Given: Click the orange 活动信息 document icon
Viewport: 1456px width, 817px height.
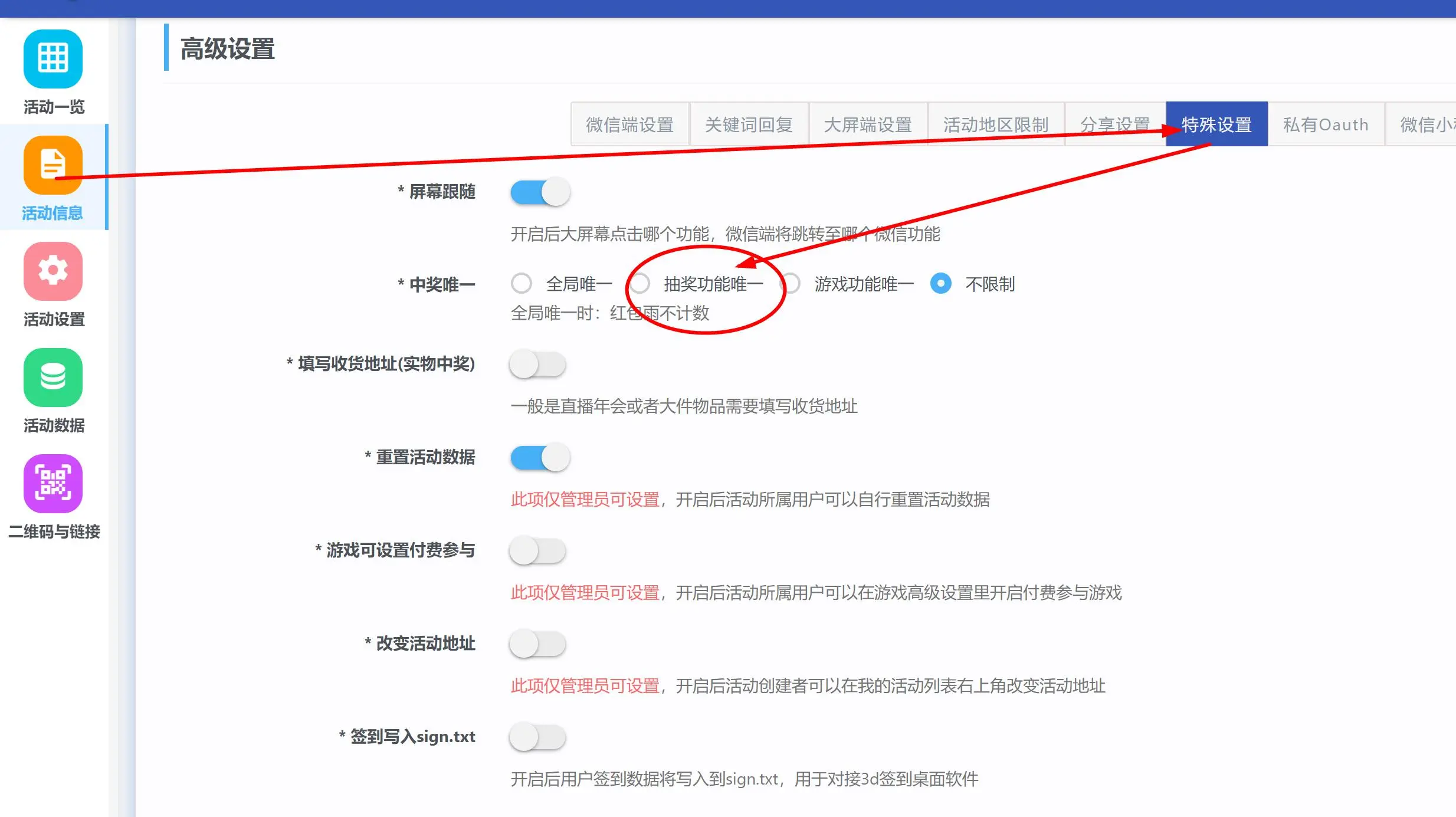Looking at the screenshot, I should [x=53, y=165].
